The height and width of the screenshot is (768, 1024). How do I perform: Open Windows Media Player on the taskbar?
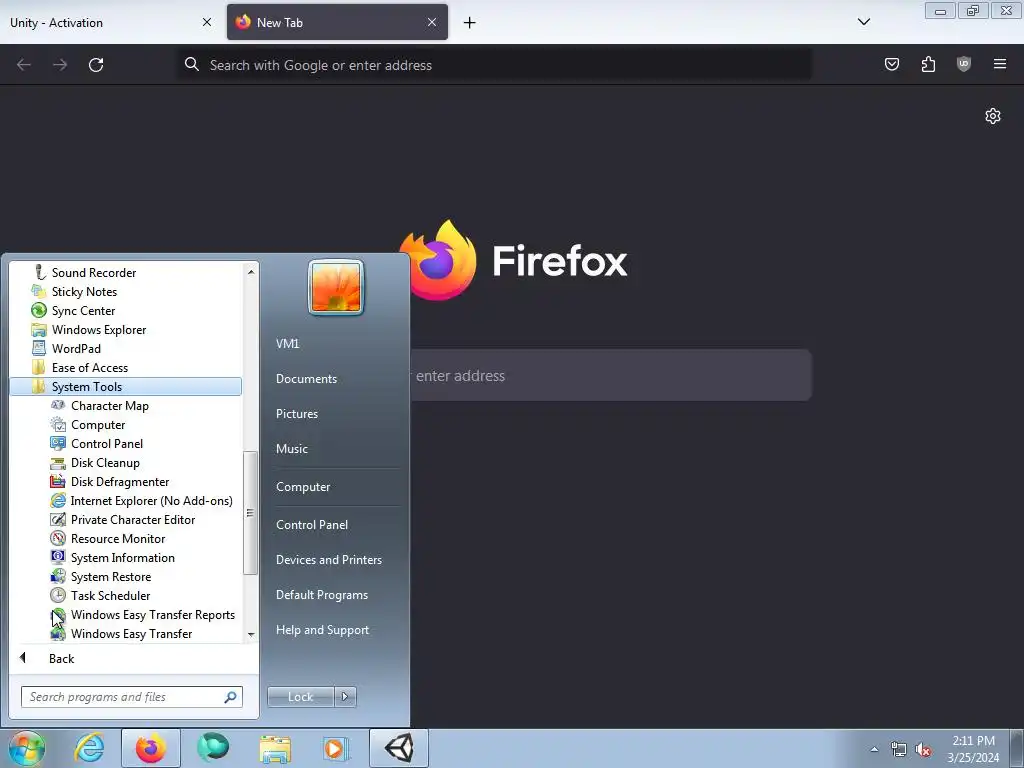click(337, 748)
